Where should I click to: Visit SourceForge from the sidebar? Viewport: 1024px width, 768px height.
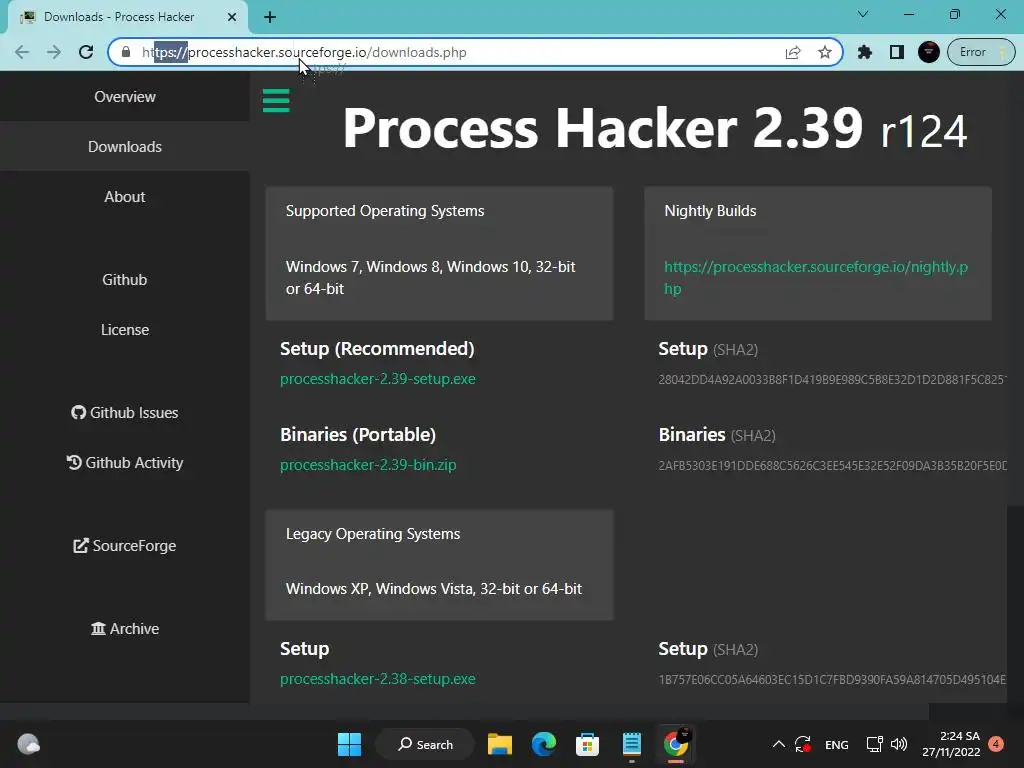(x=125, y=546)
